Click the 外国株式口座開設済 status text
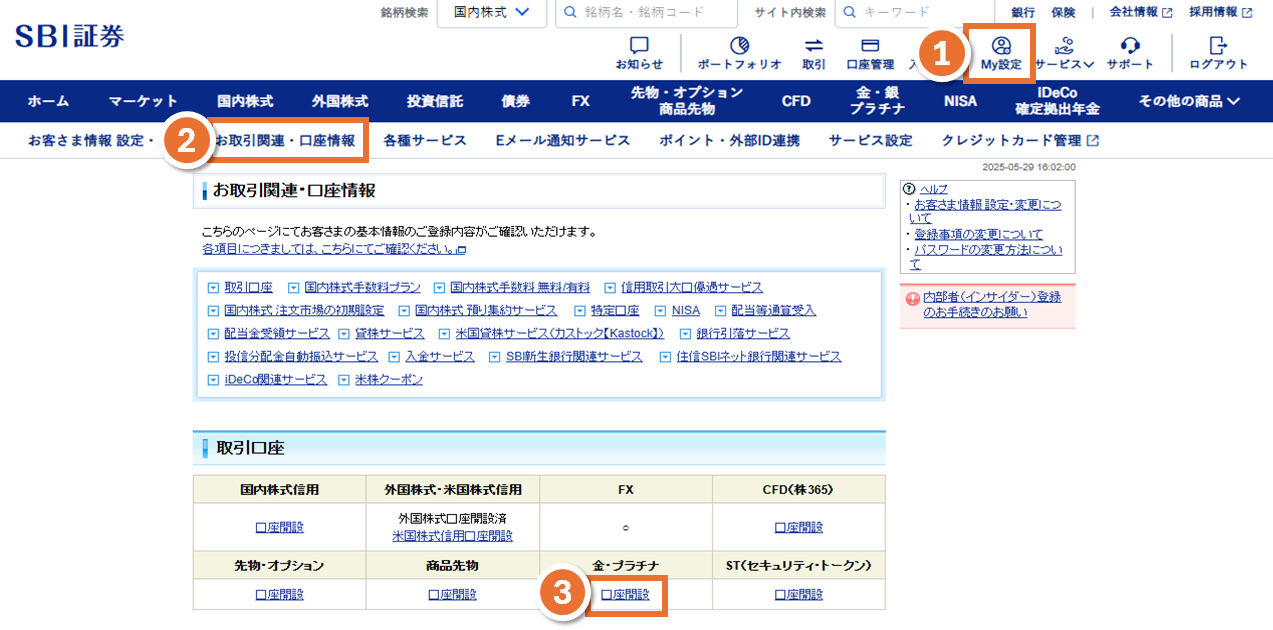1273x630 pixels. click(x=453, y=519)
